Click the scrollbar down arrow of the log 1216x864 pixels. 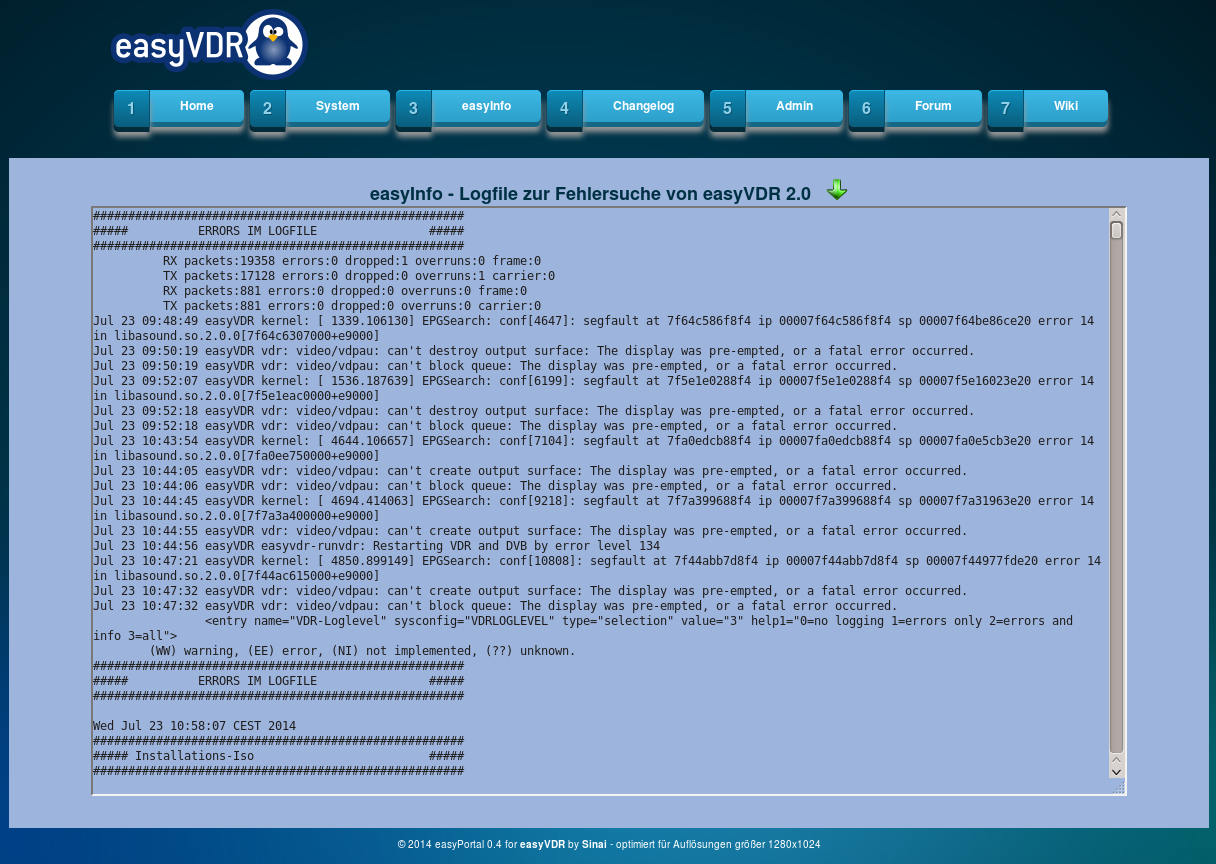[1116, 771]
